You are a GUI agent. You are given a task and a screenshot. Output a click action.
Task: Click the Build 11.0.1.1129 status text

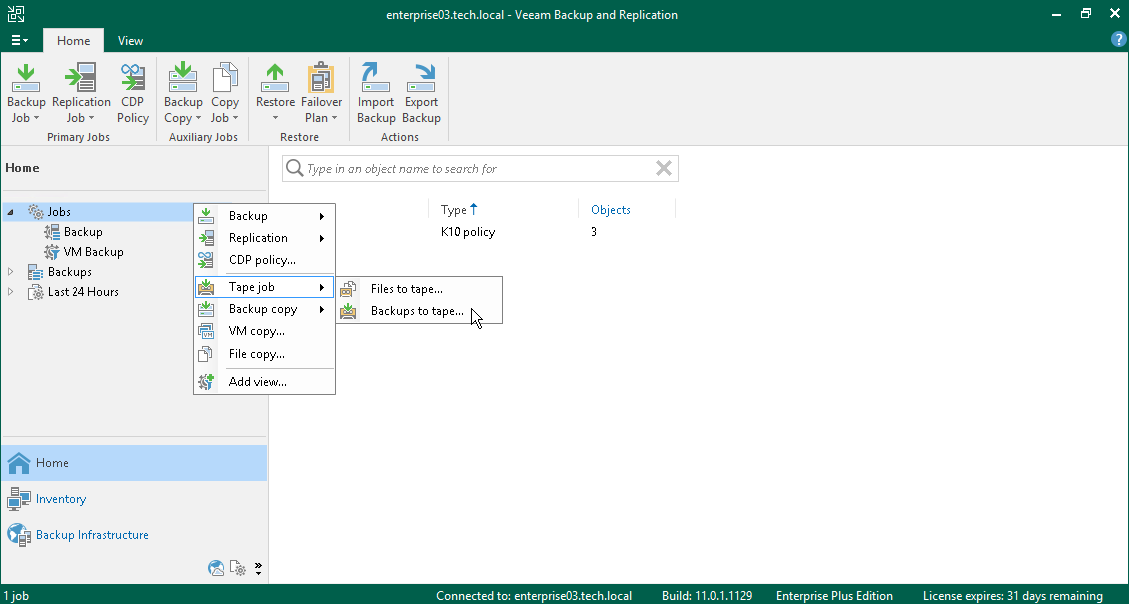tap(707, 596)
